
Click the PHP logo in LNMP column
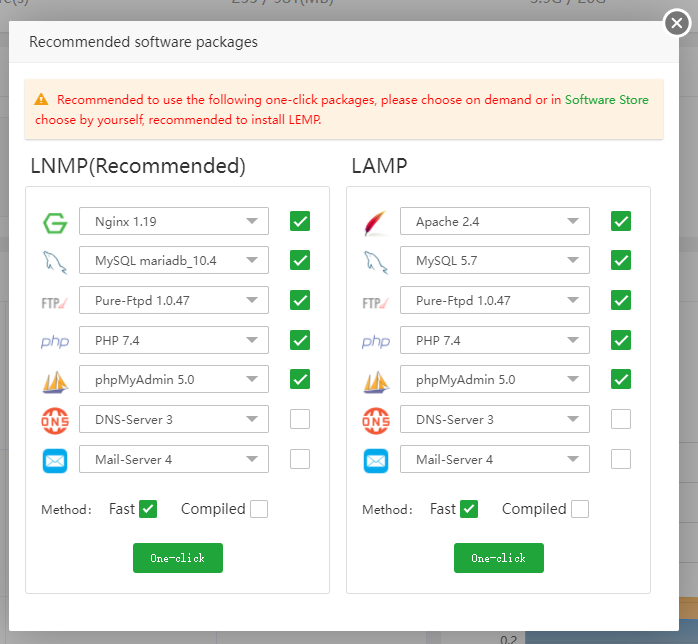point(55,341)
